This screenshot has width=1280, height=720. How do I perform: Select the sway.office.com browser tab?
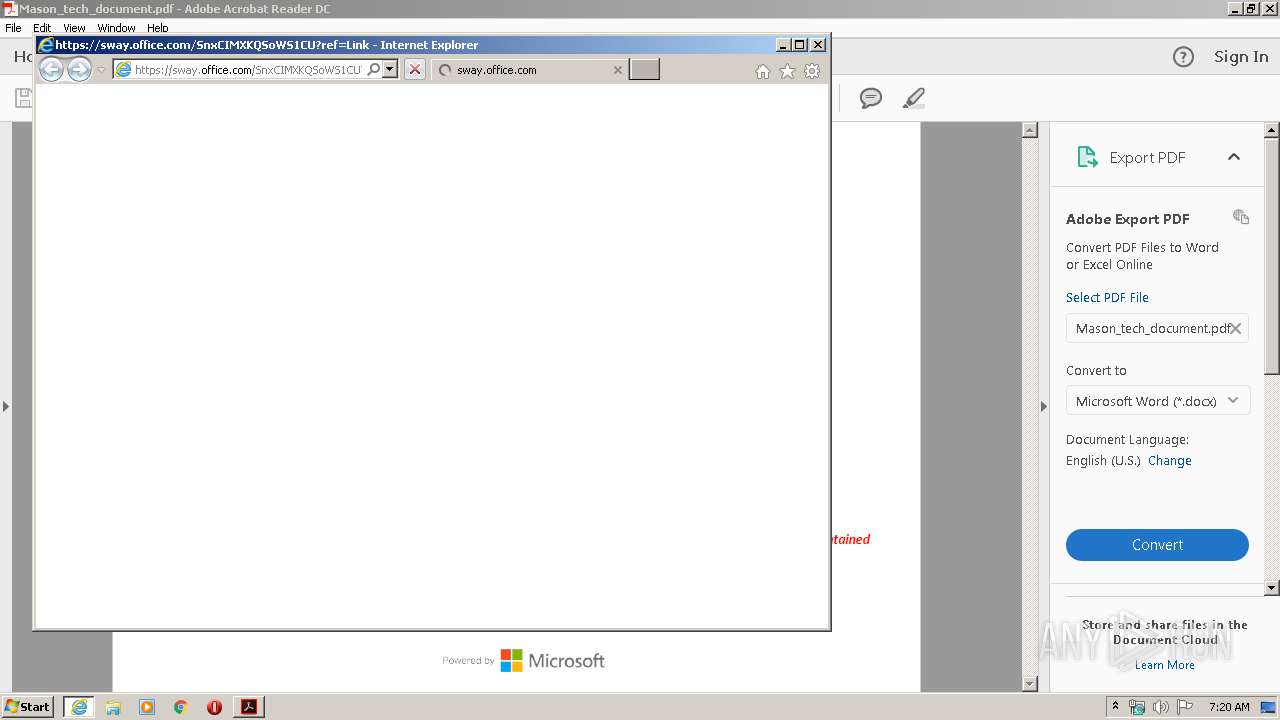(530, 70)
